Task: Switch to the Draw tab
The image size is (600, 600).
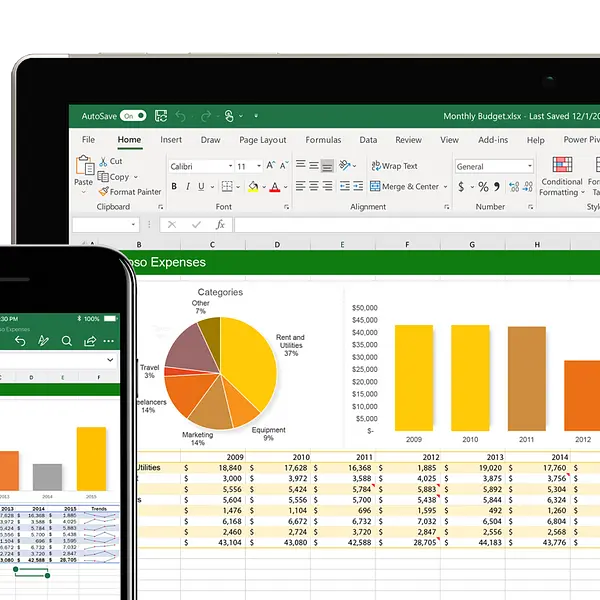Action: 210,140
